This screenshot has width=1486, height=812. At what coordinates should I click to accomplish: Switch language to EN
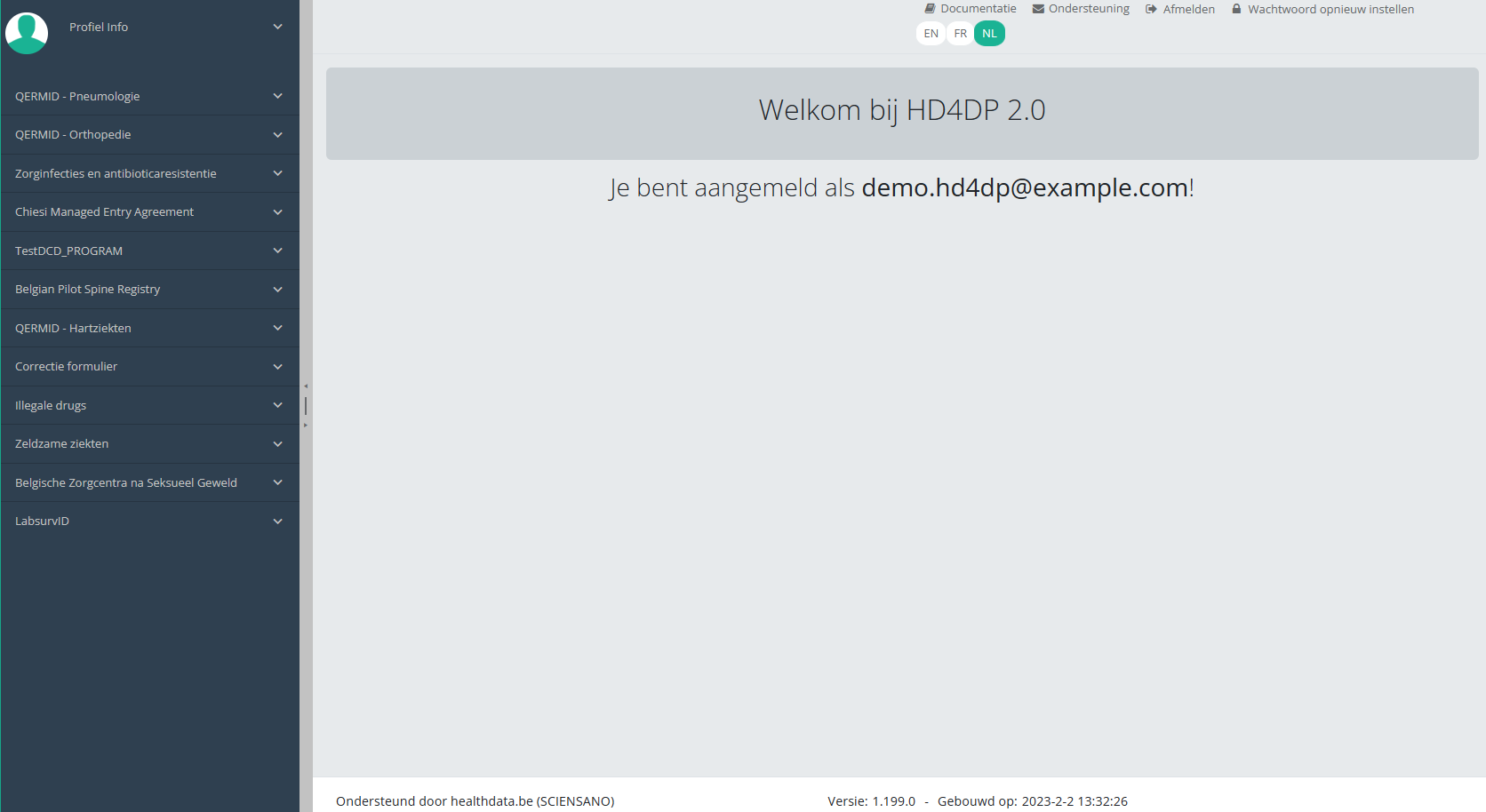931,34
